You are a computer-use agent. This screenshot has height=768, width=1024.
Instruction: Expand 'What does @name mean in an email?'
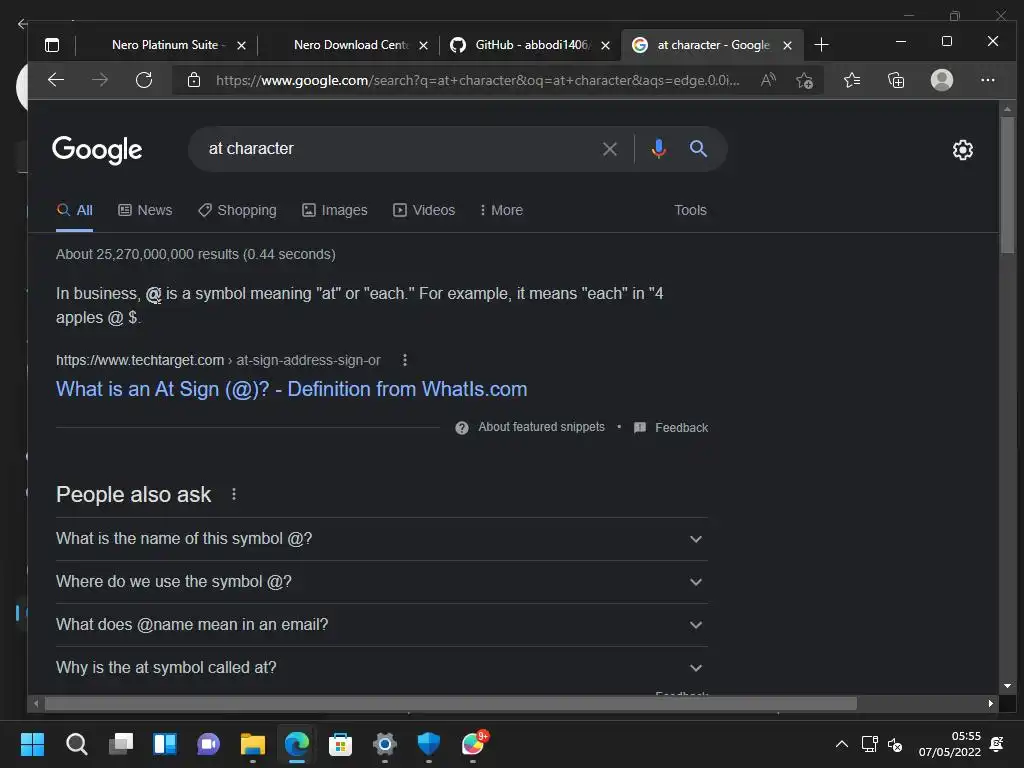coord(381,625)
